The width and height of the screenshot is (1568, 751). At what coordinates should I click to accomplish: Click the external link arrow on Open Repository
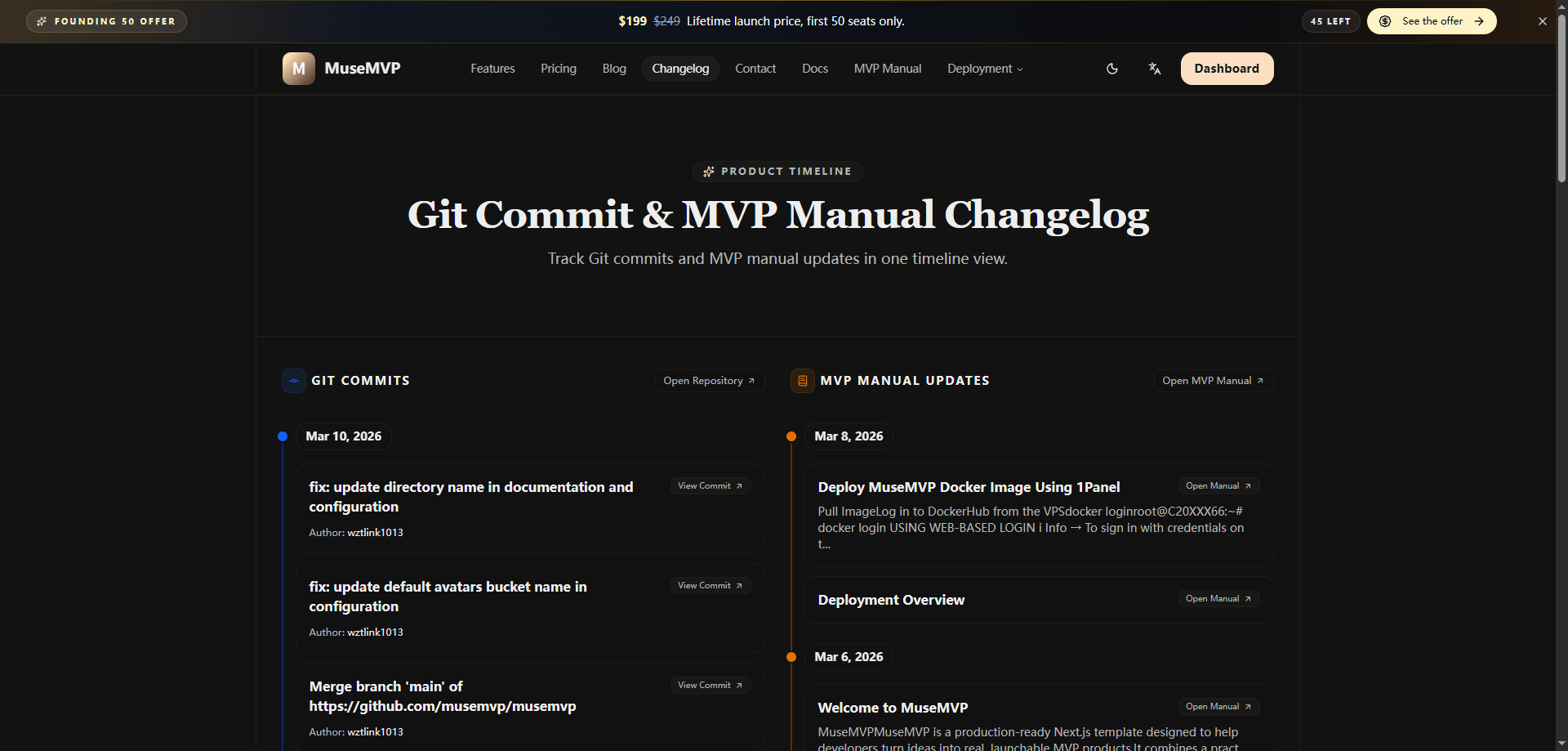coord(751,381)
